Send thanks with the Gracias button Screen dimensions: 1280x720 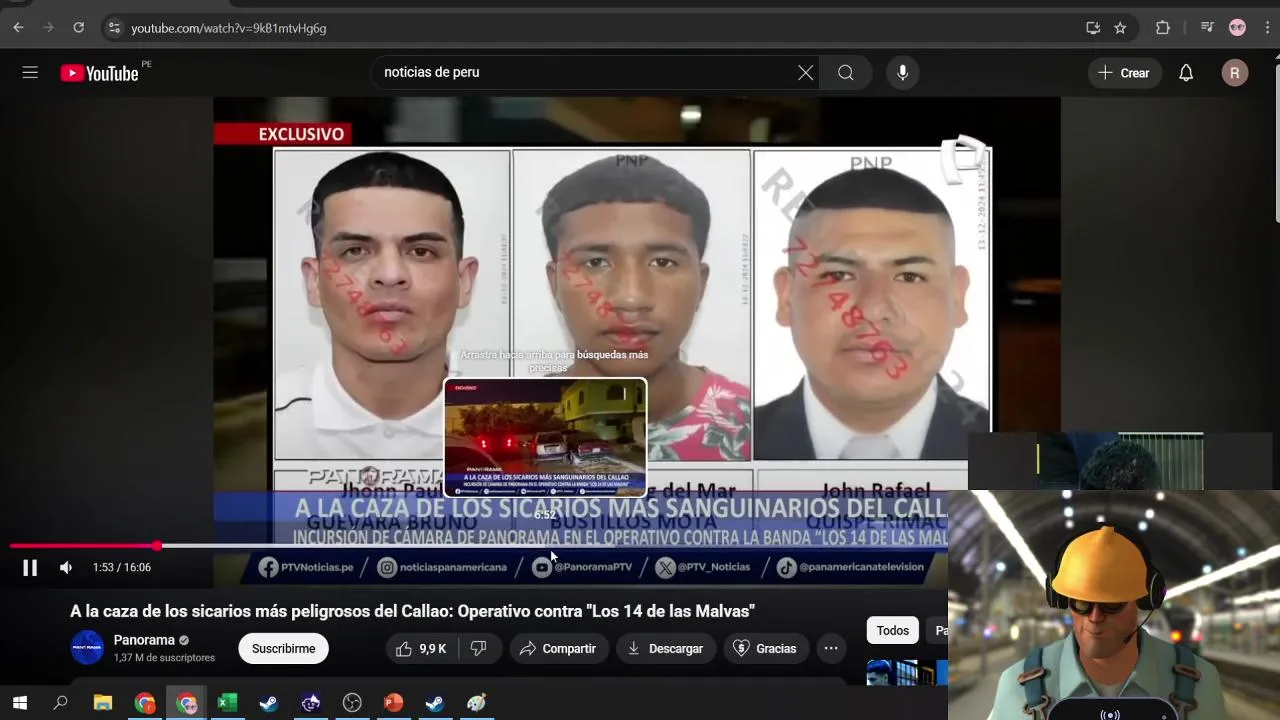click(765, 649)
